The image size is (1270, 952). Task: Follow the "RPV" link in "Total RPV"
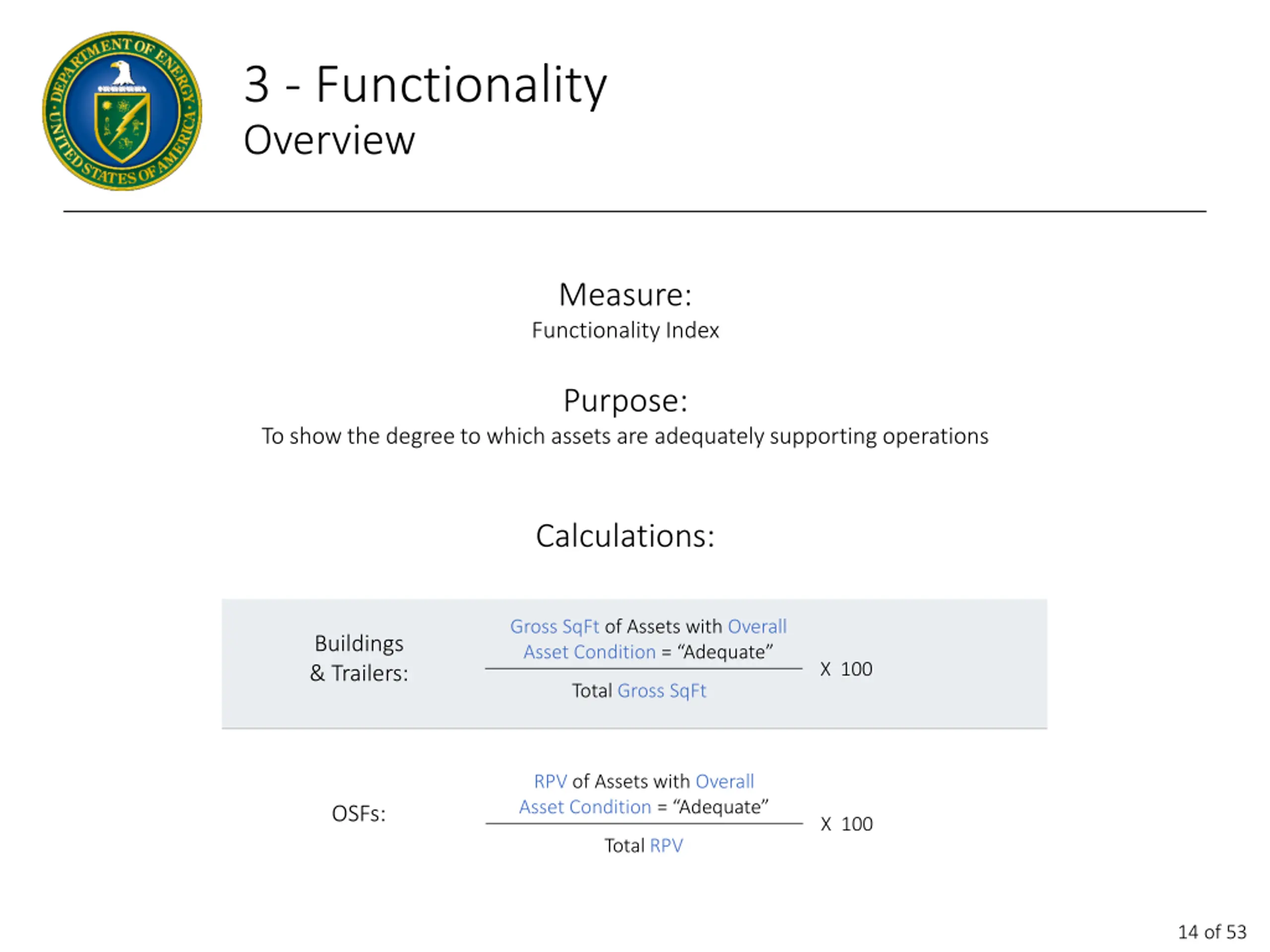pos(667,846)
